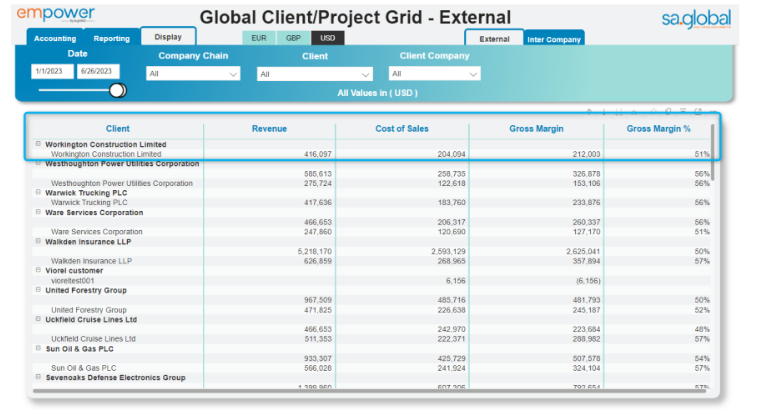Open the Client Company dropdown

[434, 74]
